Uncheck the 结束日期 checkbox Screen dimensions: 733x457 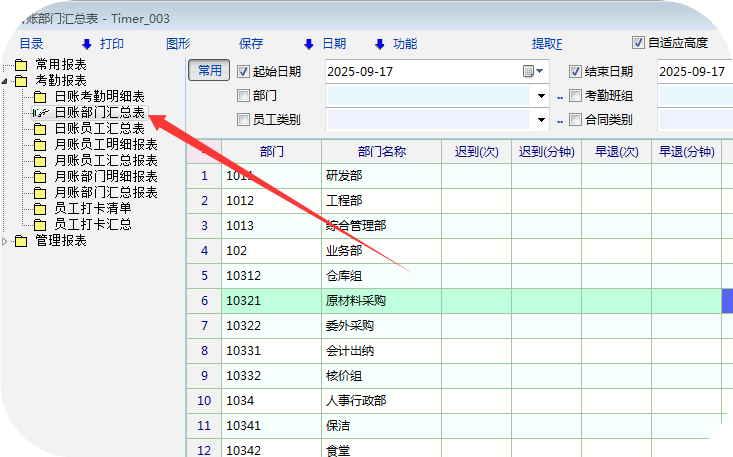(x=575, y=71)
